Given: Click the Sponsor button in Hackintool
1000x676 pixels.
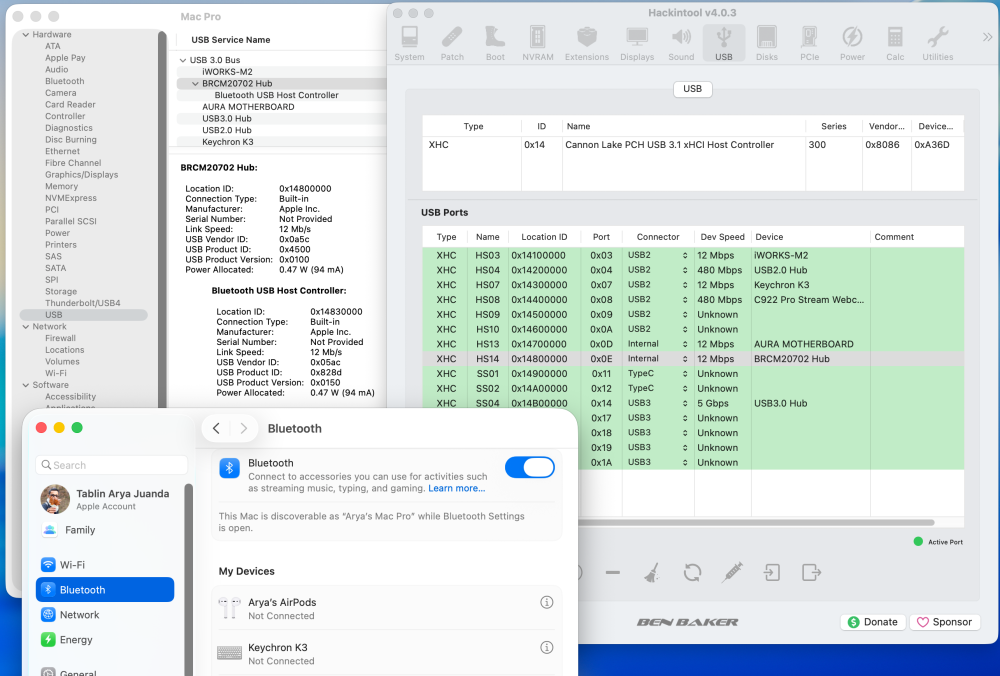Looking at the screenshot, I should point(945,622).
